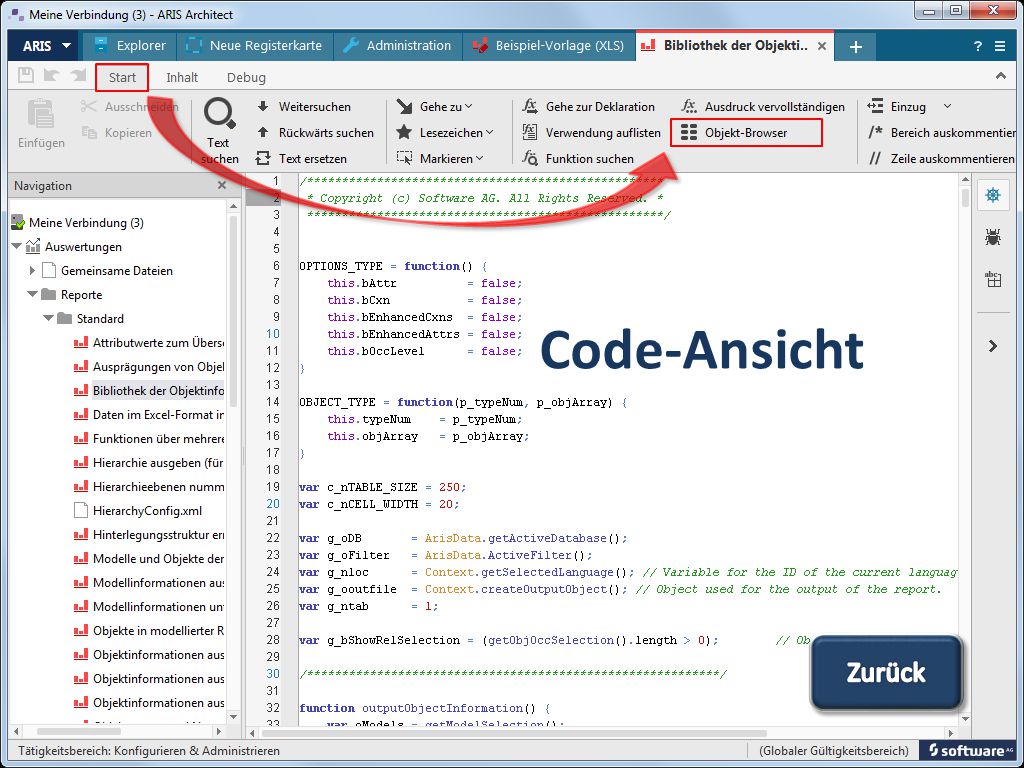Click the Zurück button
Viewport: 1024px width, 768px height.
point(886,673)
